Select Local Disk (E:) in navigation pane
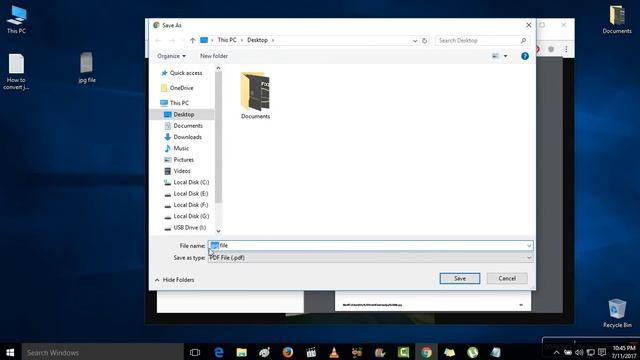 point(186,193)
